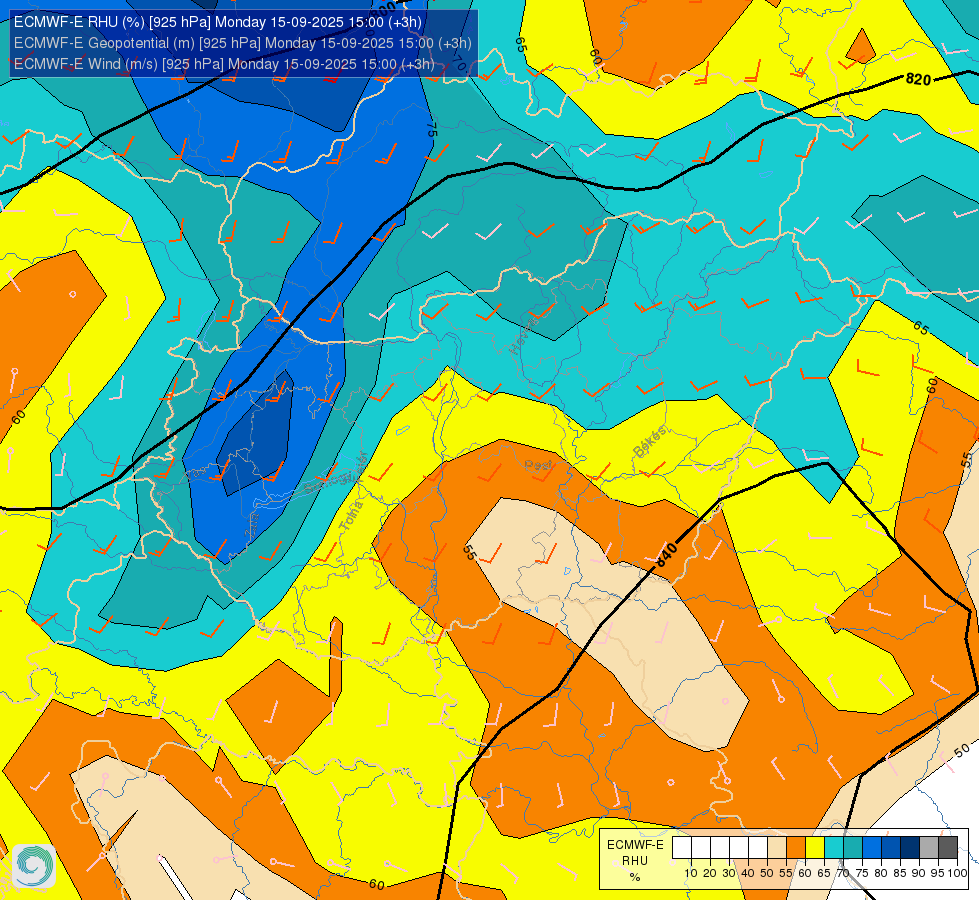Pick the yellow 60-65 legend swatch

point(815,848)
